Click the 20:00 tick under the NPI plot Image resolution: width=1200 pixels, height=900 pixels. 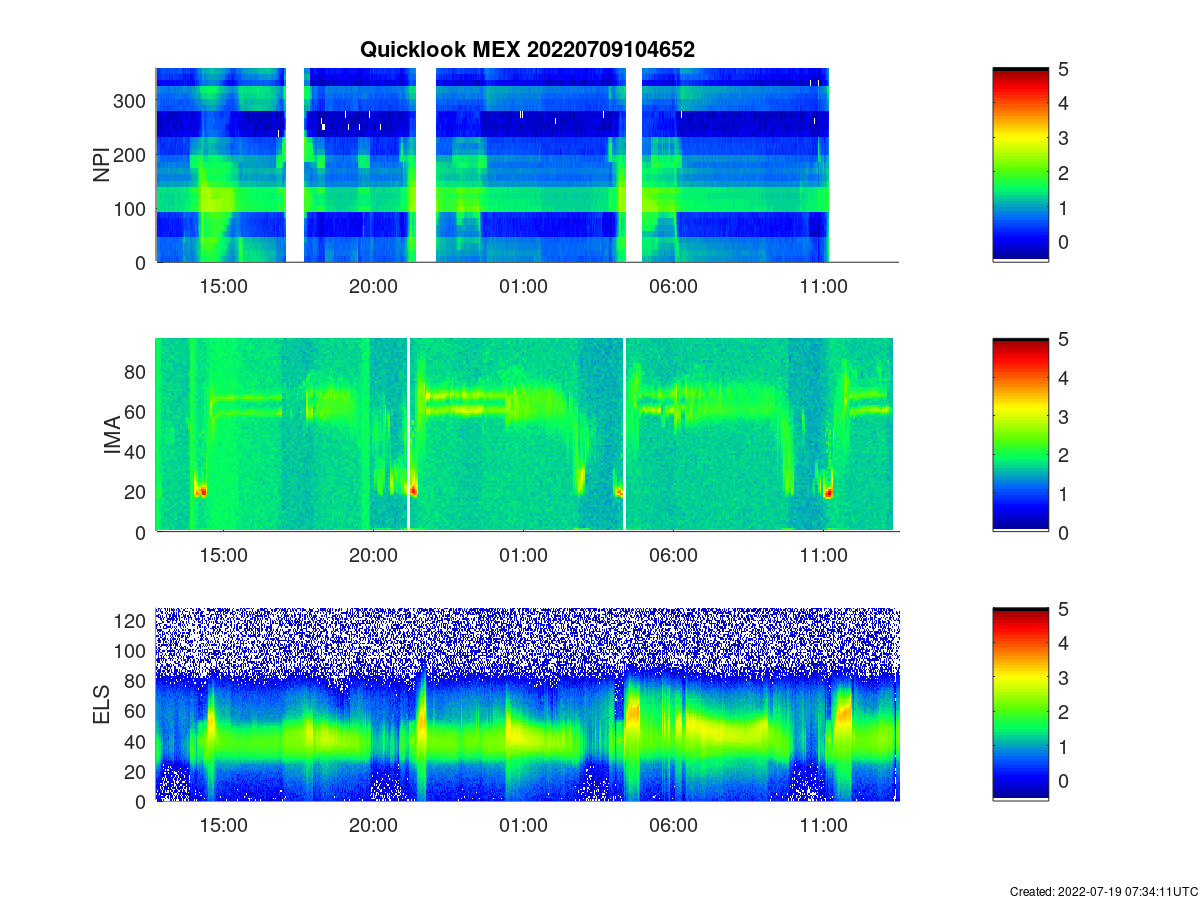[x=374, y=286]
